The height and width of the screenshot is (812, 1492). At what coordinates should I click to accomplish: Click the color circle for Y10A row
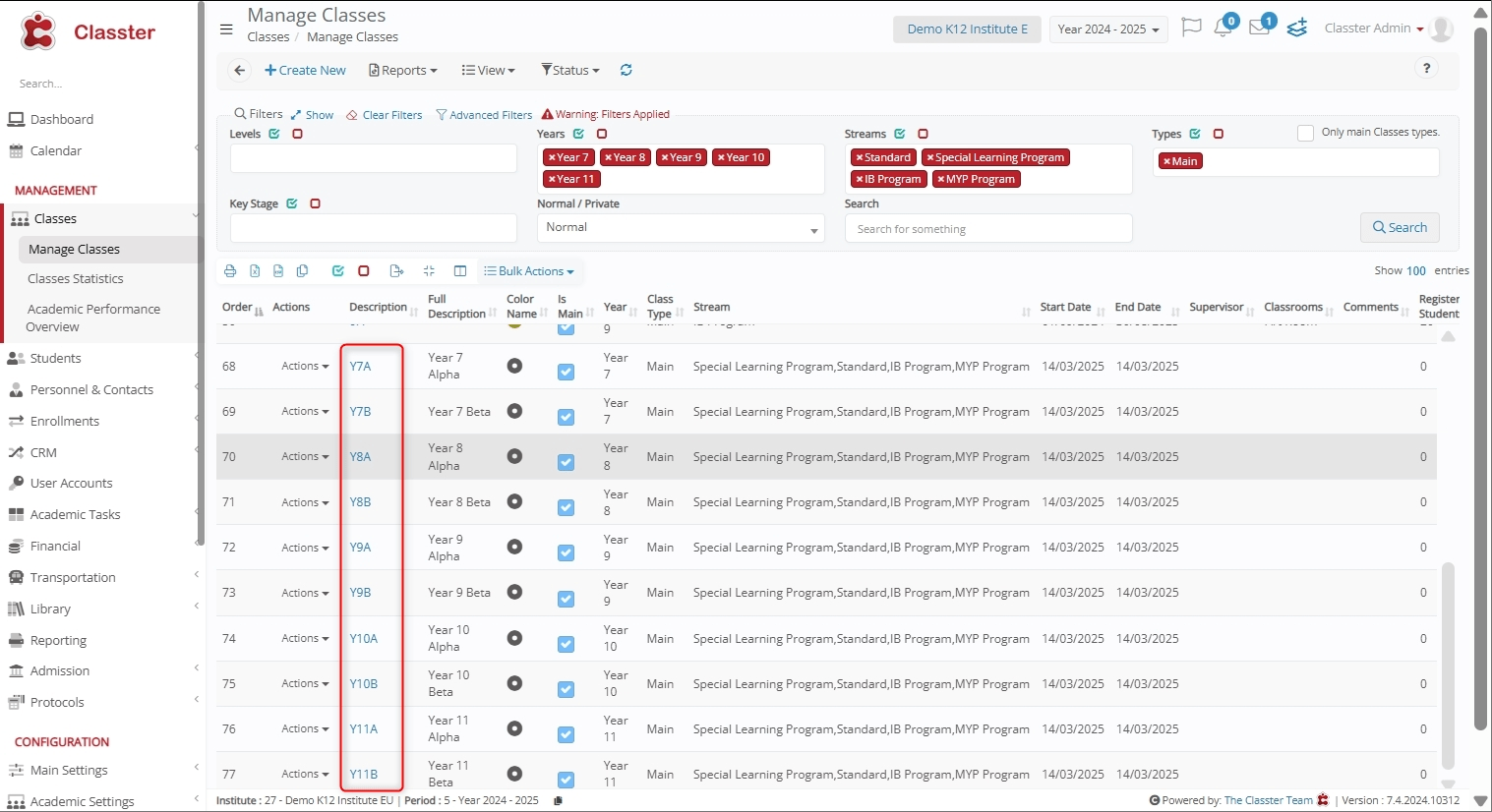(514, 638)
